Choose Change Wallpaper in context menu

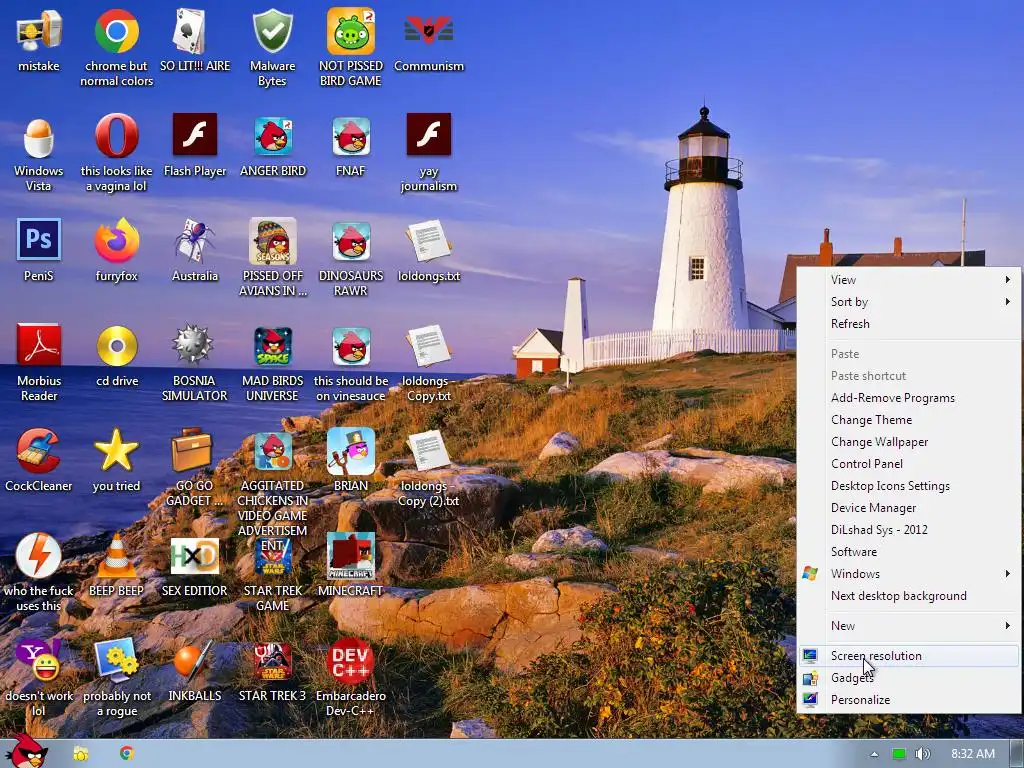(x=908, y=442)
